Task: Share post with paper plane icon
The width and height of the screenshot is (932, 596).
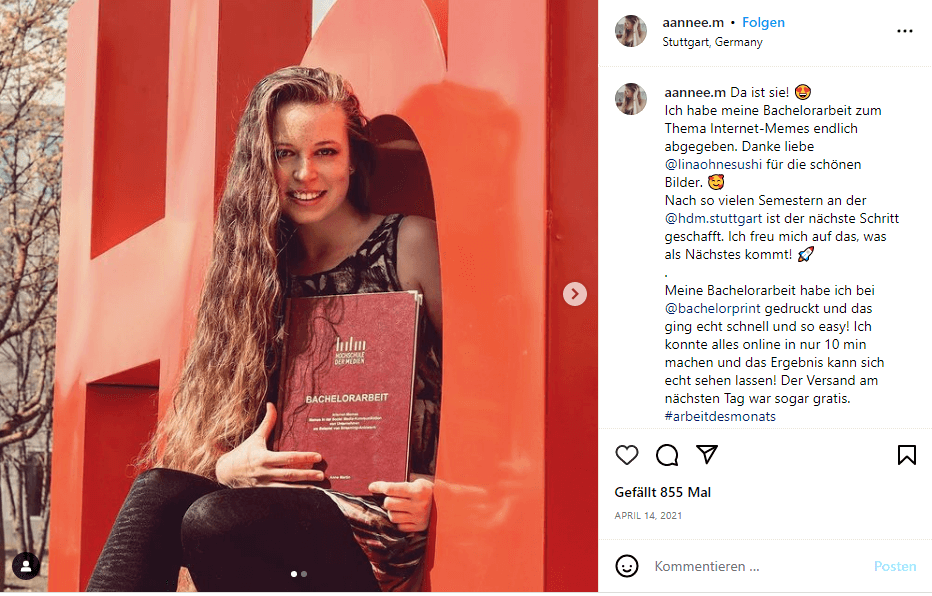Action: point(707,455)
